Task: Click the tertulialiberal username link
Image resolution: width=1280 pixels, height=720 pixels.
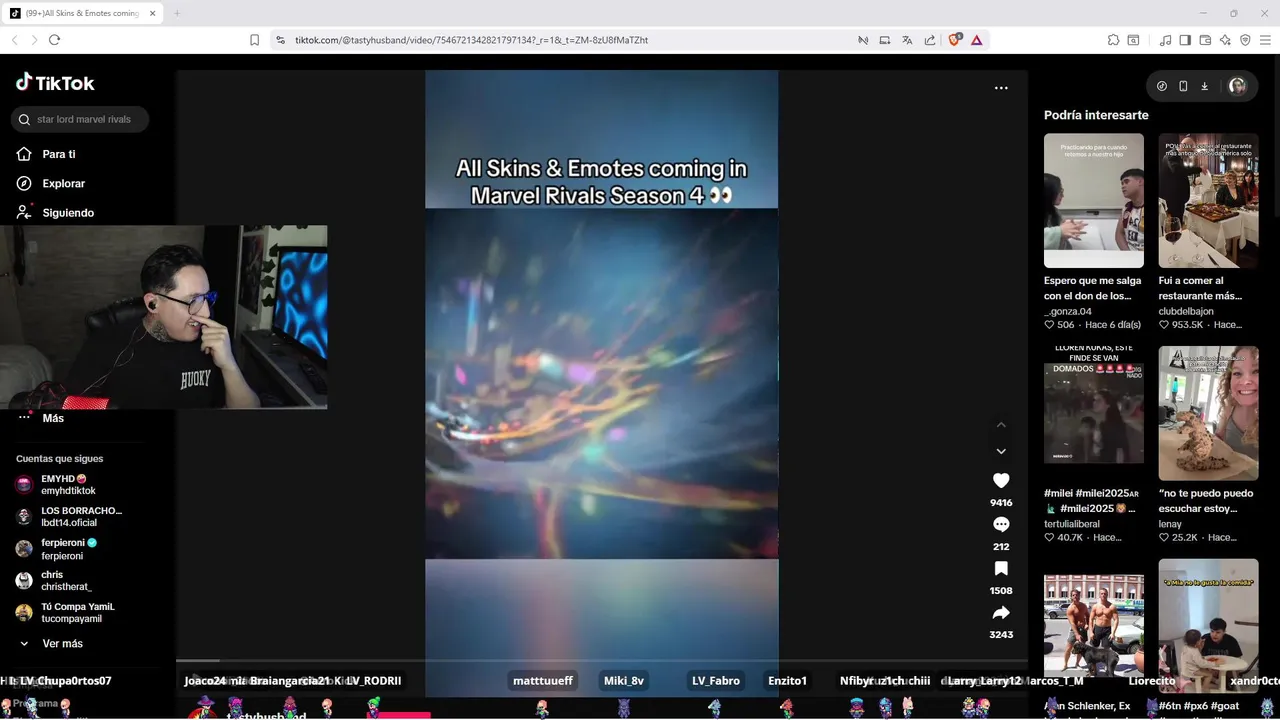Action: tap(1072, 524)
